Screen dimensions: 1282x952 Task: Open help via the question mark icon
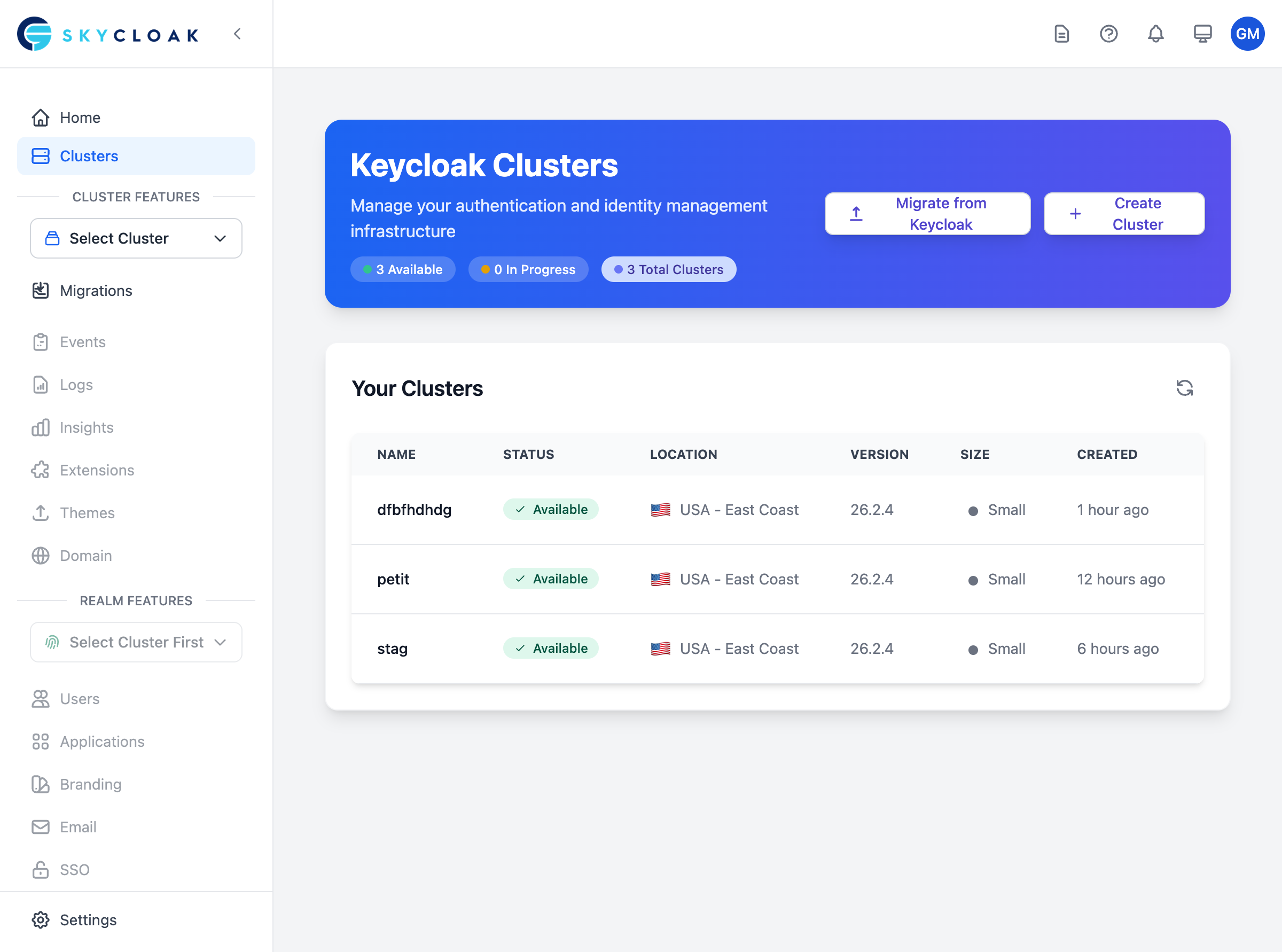click(x=1108, y=34)
